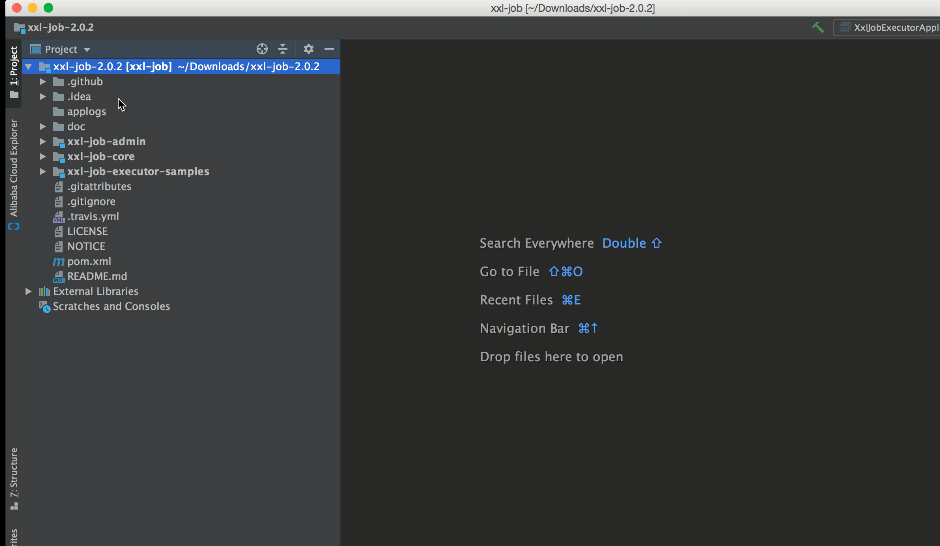Click the Scratches and Consoles icon
Viewport: 940px width, 546px height.
pos(44,307)
